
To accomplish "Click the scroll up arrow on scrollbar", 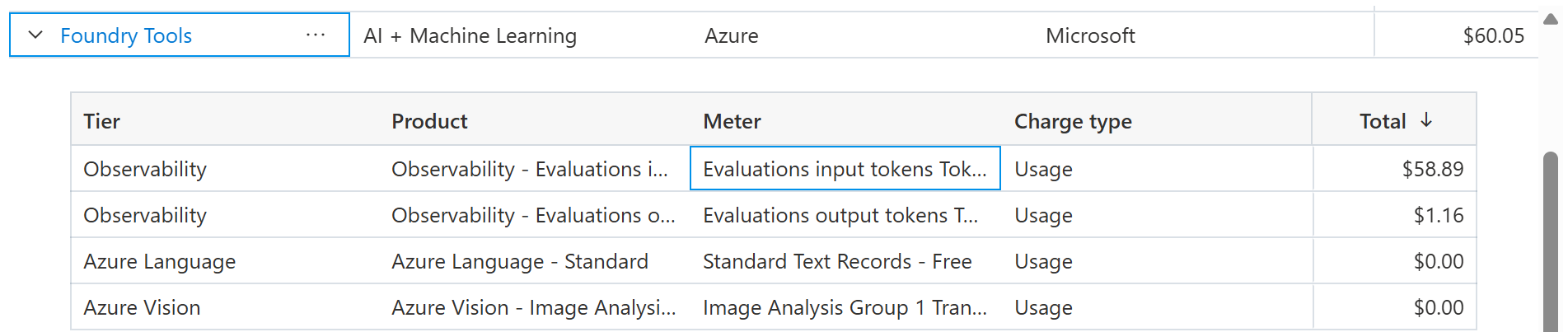I will pos(1551,20).
